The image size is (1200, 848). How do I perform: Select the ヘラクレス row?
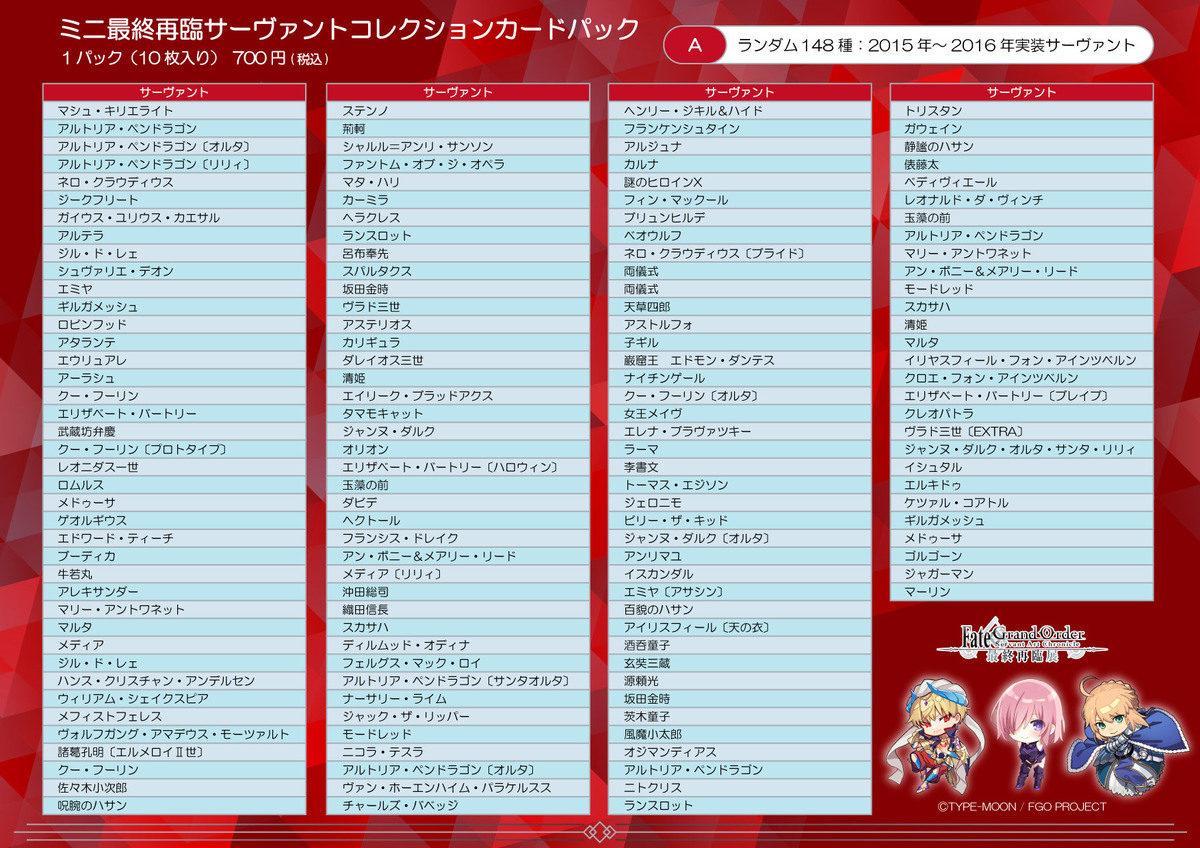(457, 217)
